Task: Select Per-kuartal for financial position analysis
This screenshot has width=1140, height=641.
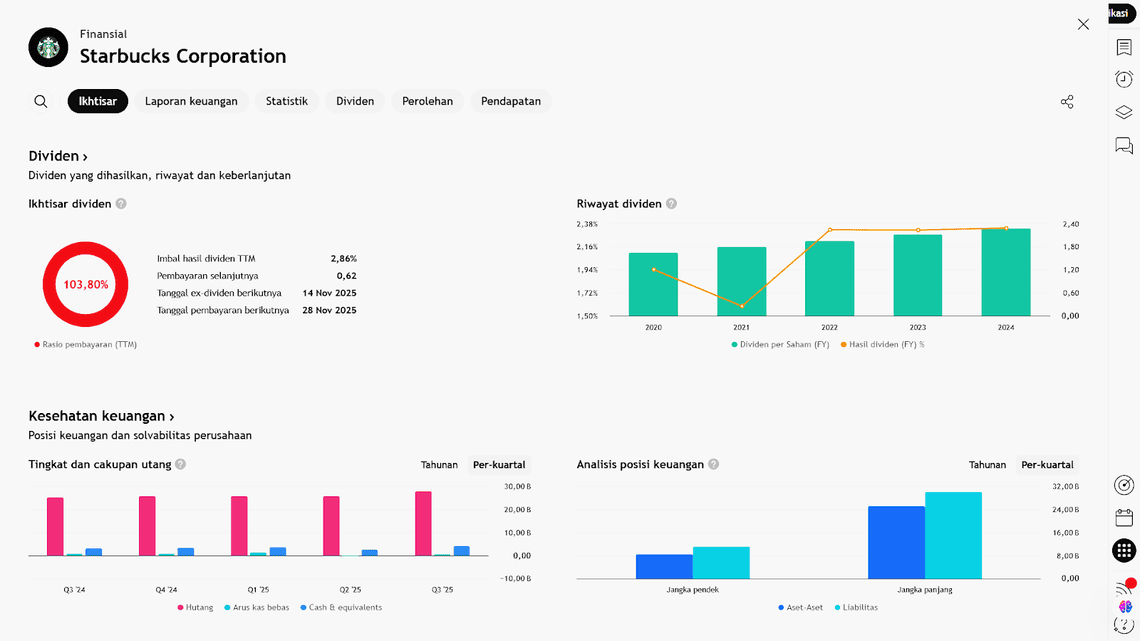Action: pyautogui.click(x=1047, y=465)
